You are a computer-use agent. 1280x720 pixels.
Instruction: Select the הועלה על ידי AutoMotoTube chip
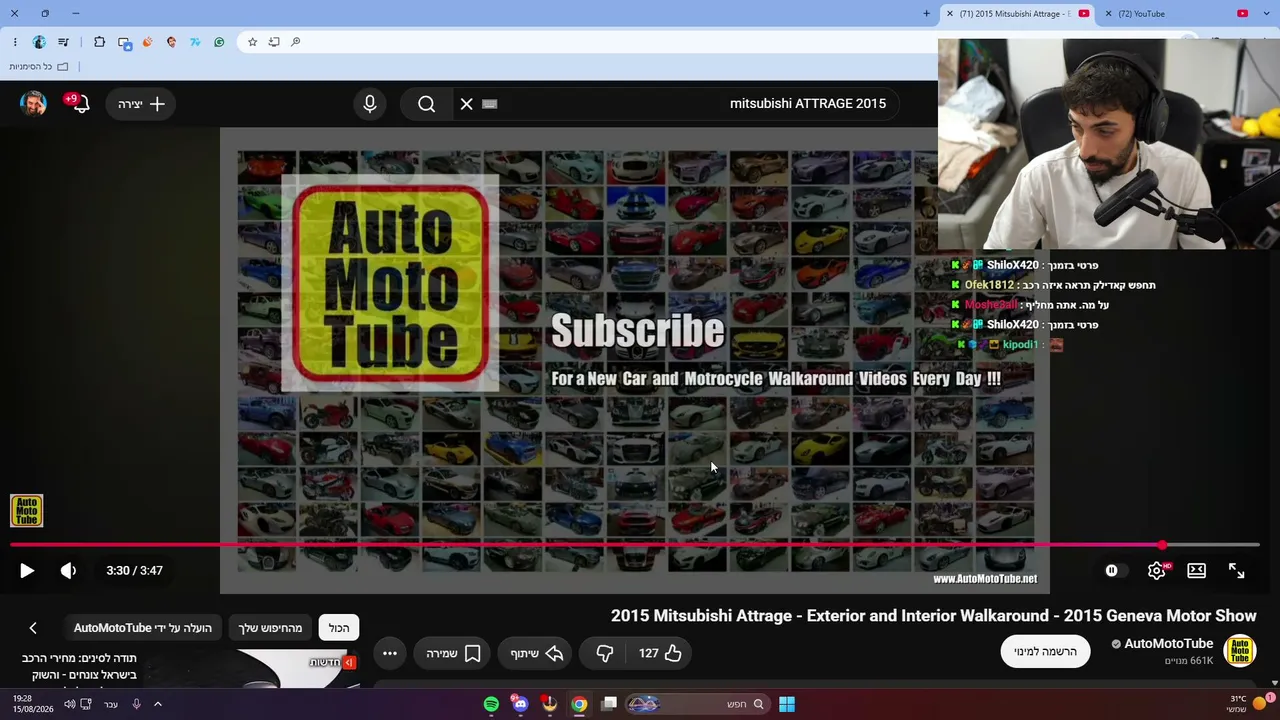tap(143, 628)
